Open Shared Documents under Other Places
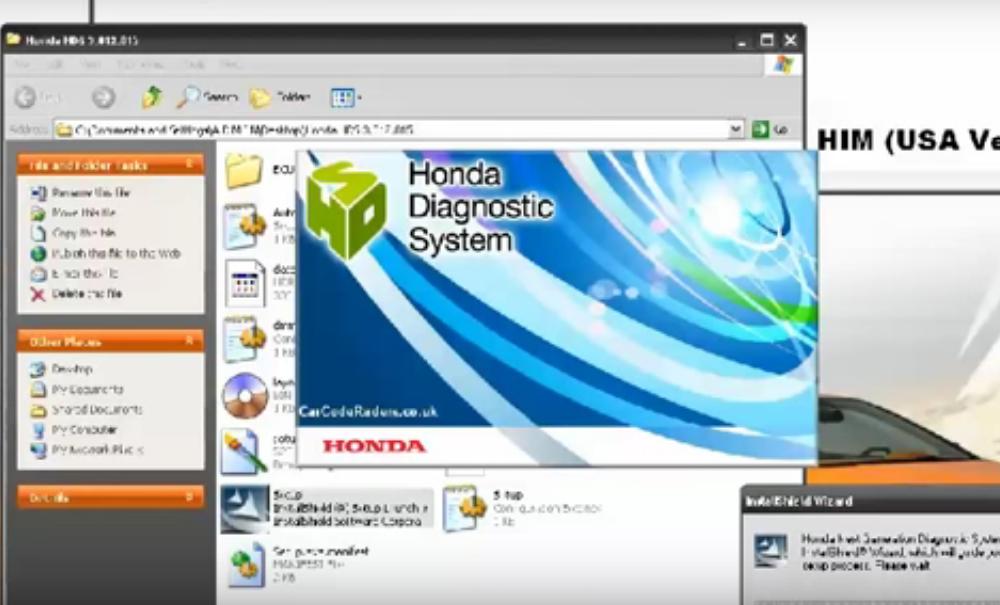The image size is (1000, 605). [97, 410]
